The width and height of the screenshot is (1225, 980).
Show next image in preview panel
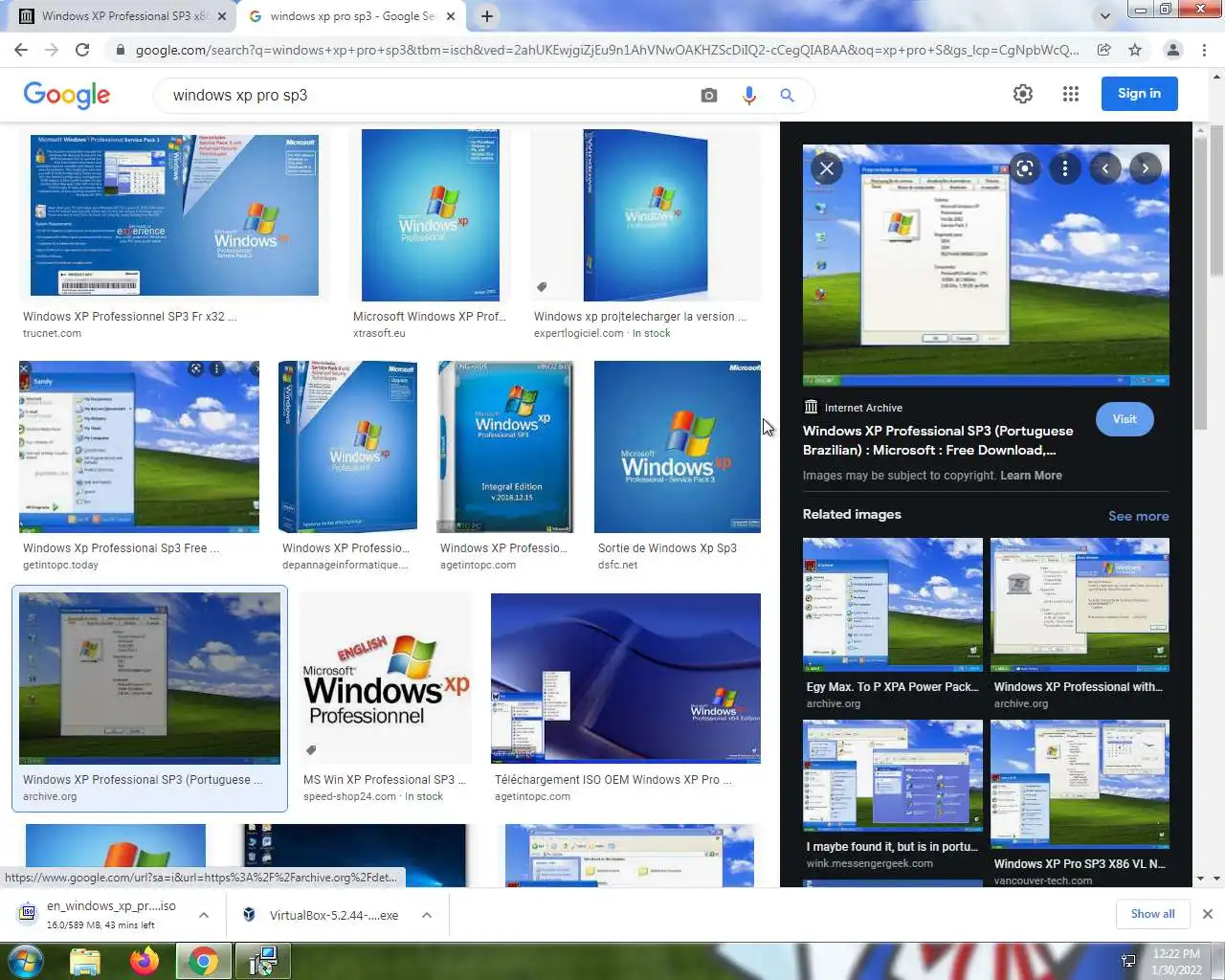[1146, 169]
